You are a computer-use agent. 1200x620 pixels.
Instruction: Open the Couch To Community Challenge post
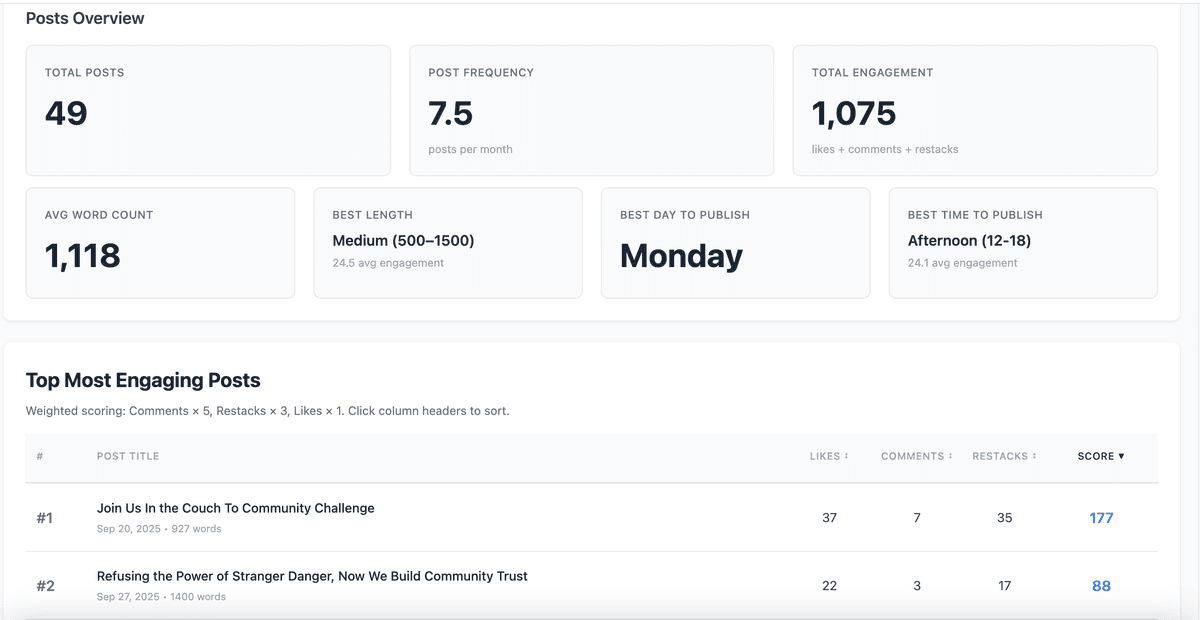[x=235, y=508]
